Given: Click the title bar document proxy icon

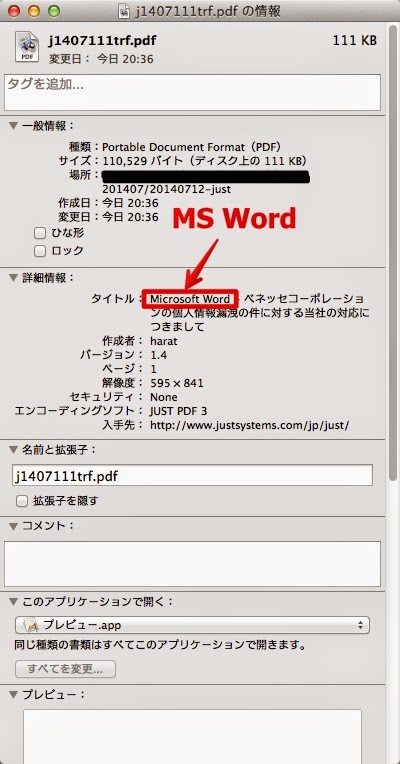Looking at the screenshot, I should (x=125, y=11).
